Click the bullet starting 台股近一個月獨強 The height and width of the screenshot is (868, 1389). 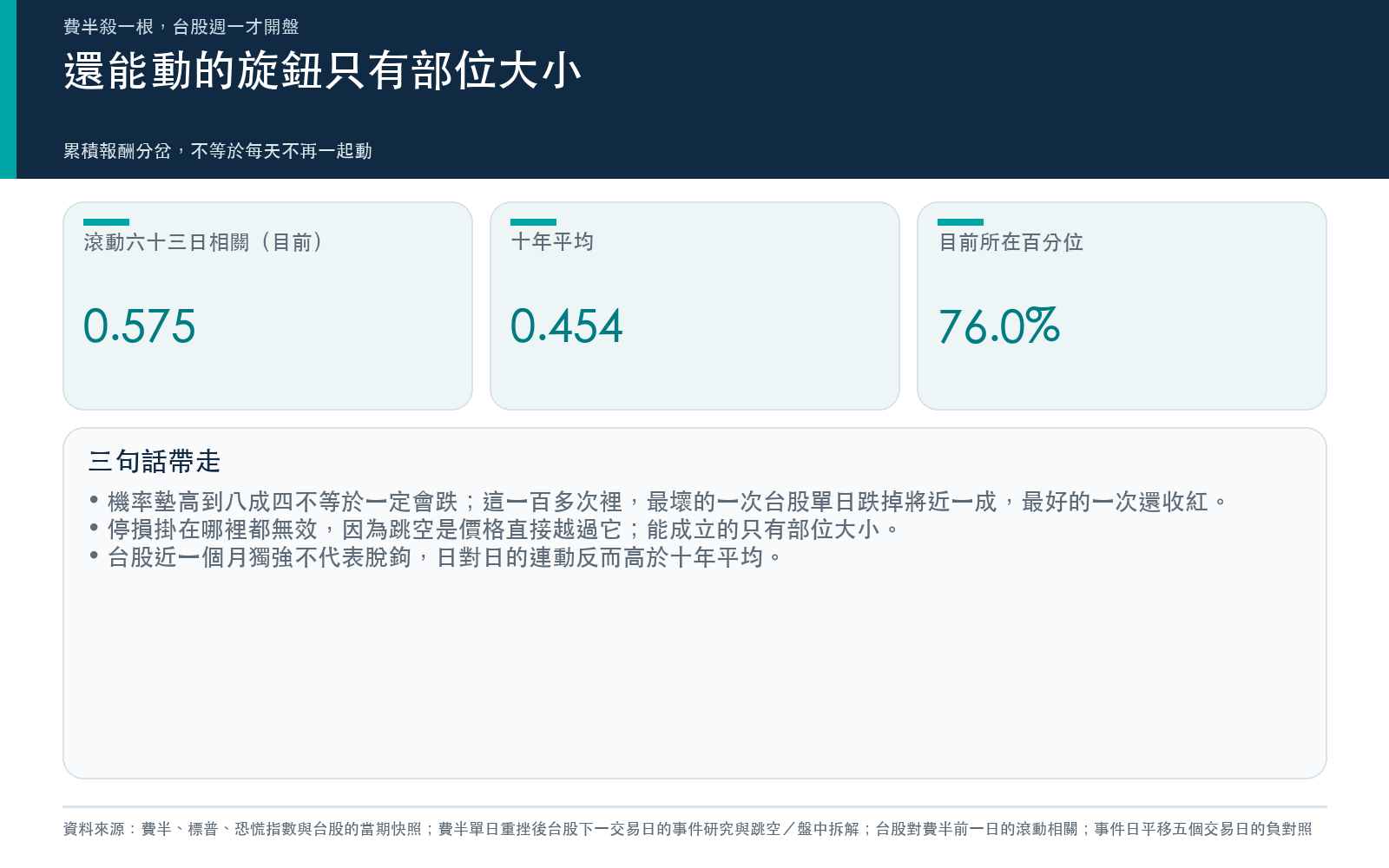[x=436, y=557]
